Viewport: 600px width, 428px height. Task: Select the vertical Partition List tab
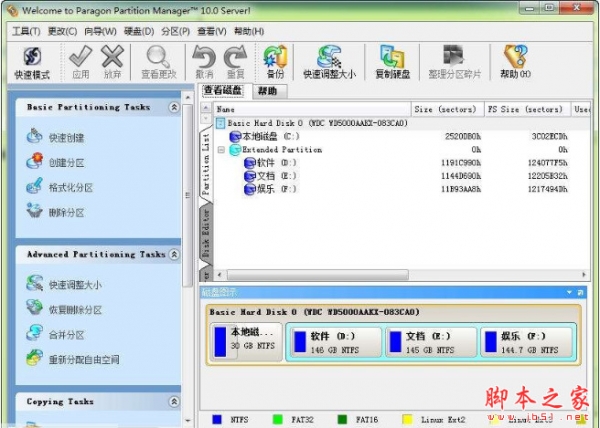tap(206, 164)
